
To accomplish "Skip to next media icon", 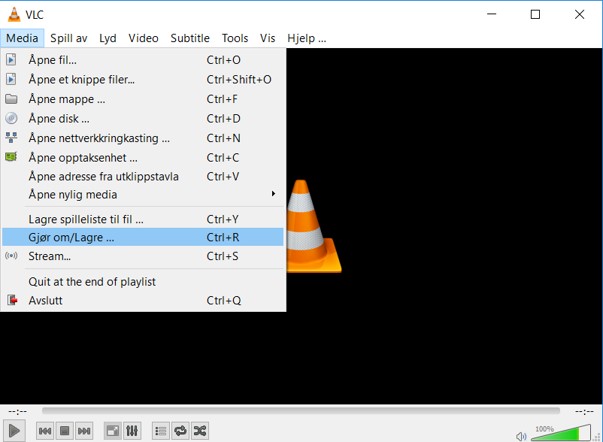I will click(85, 431).
